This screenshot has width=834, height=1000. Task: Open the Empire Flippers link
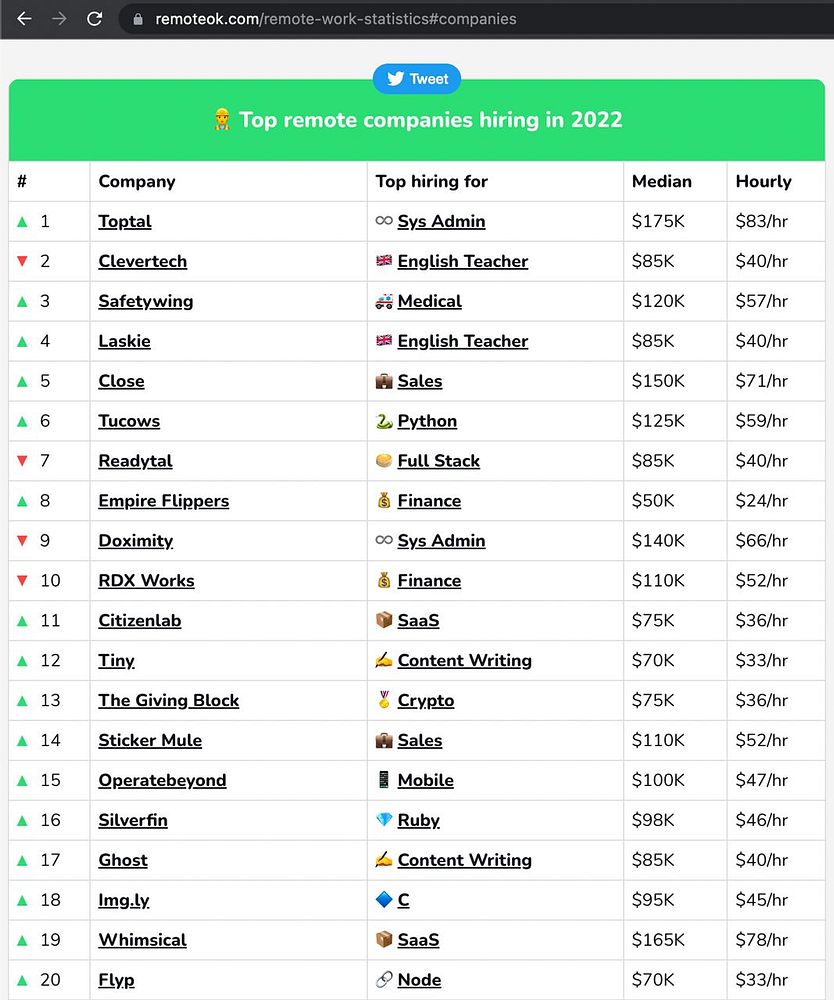point(164,501)
